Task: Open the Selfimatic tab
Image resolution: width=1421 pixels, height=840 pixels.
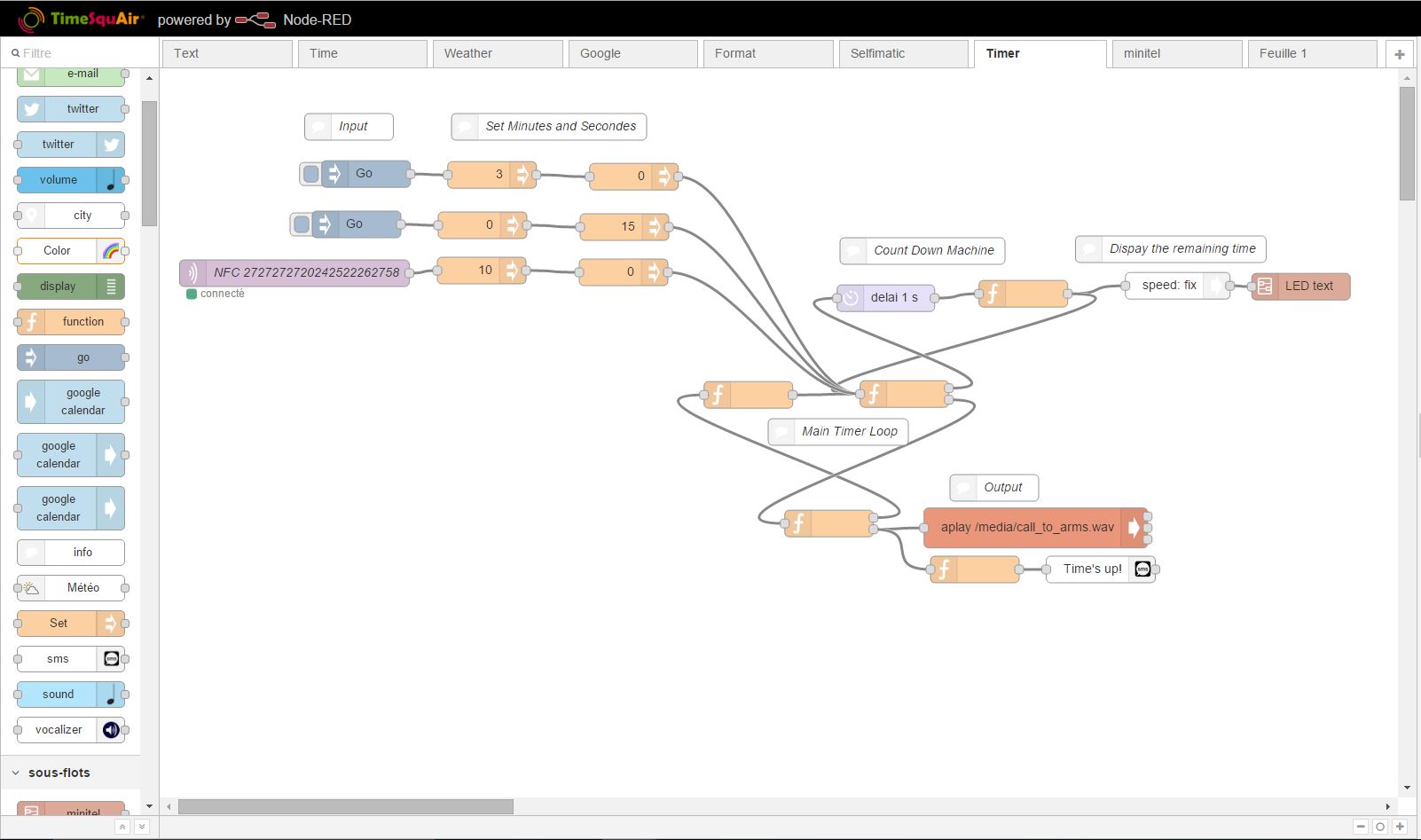Action: point(903,54)
